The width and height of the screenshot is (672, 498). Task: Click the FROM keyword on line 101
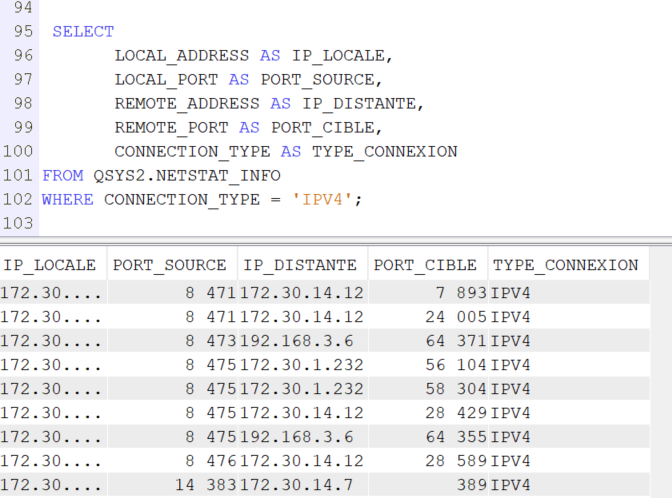[x=62, y=175]
